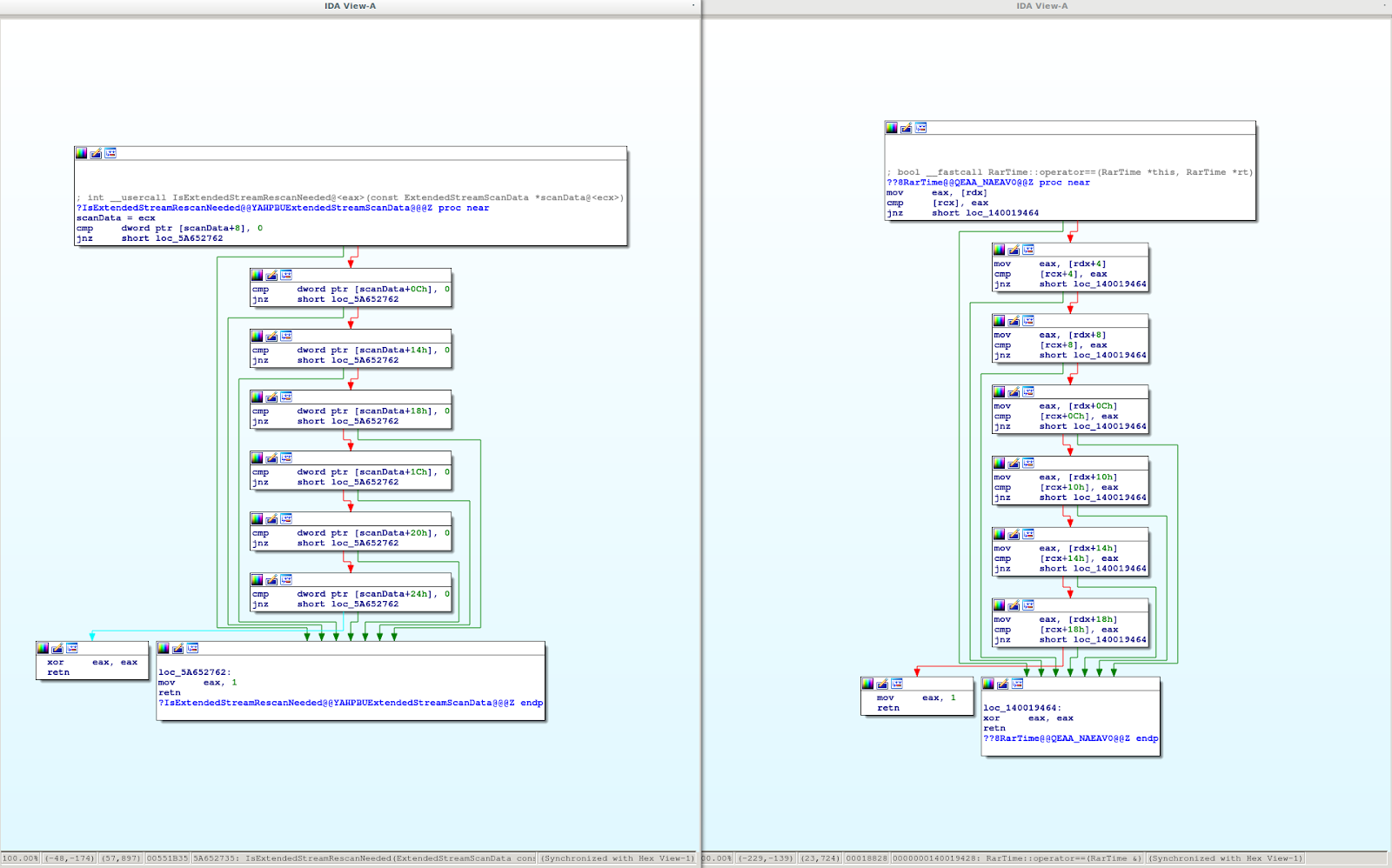Screen dimensions: 1392x868
Task: Click the left pane's 100.00% zoom indicator
Action: (x=20, y=858)
